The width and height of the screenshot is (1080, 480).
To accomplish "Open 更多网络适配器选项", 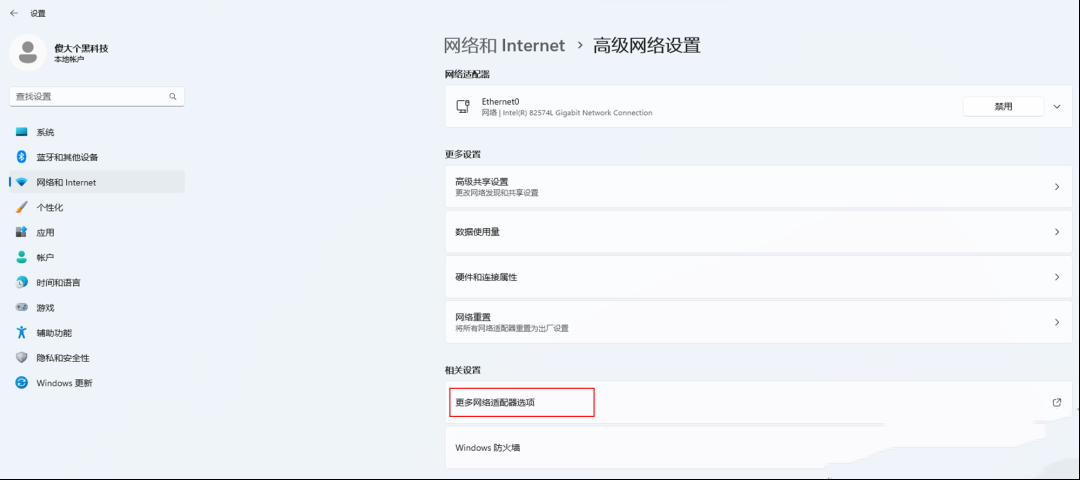I will [x=758, y=402].
